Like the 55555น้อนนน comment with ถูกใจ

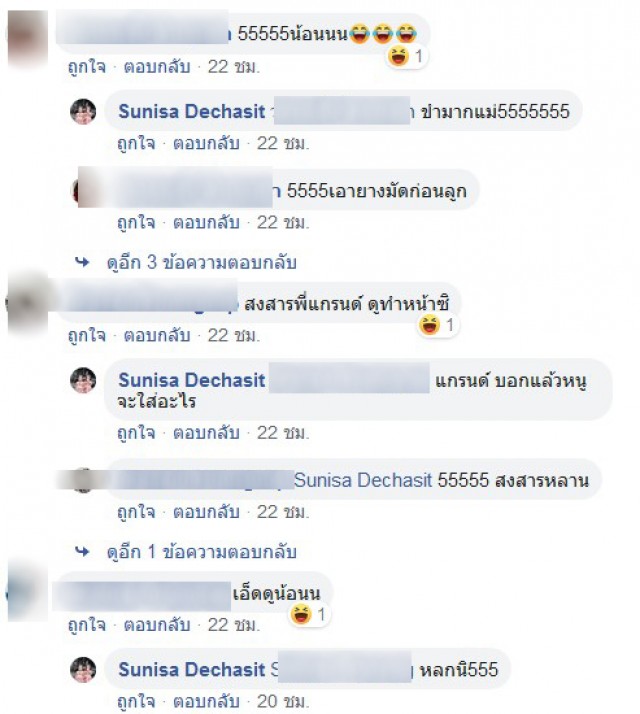coord(87,67)
